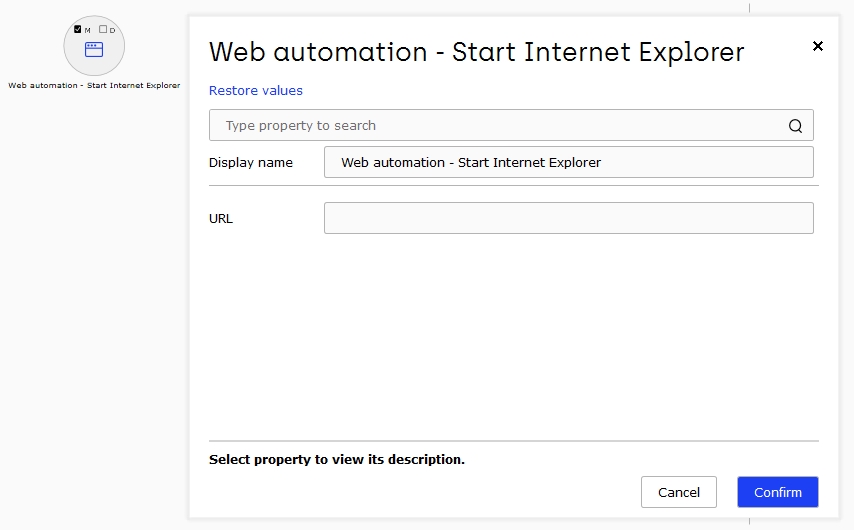This screenshot has height=530, width=854.
Task: Click the empty URL input field
Action: click(x=569, y=218)
